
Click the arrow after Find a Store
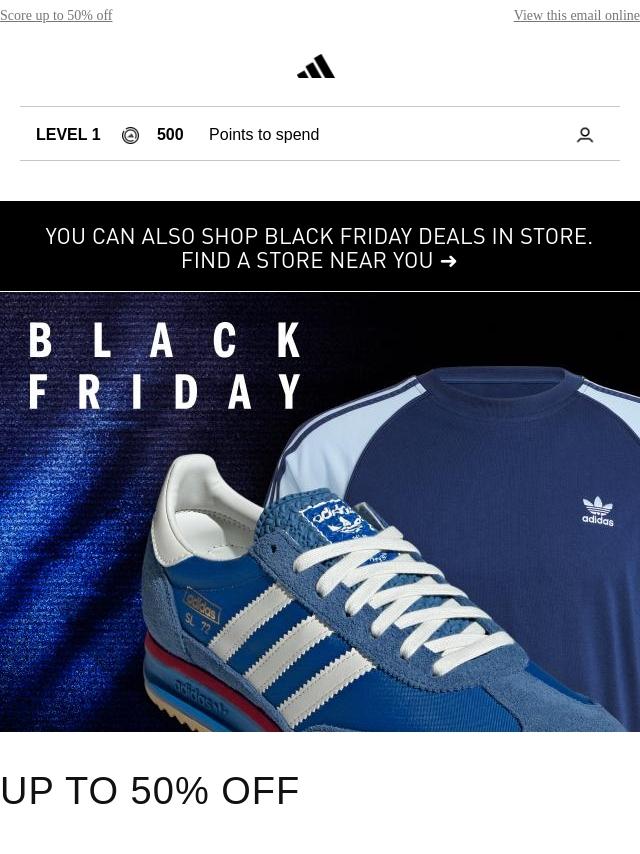(x=448, y=261)
